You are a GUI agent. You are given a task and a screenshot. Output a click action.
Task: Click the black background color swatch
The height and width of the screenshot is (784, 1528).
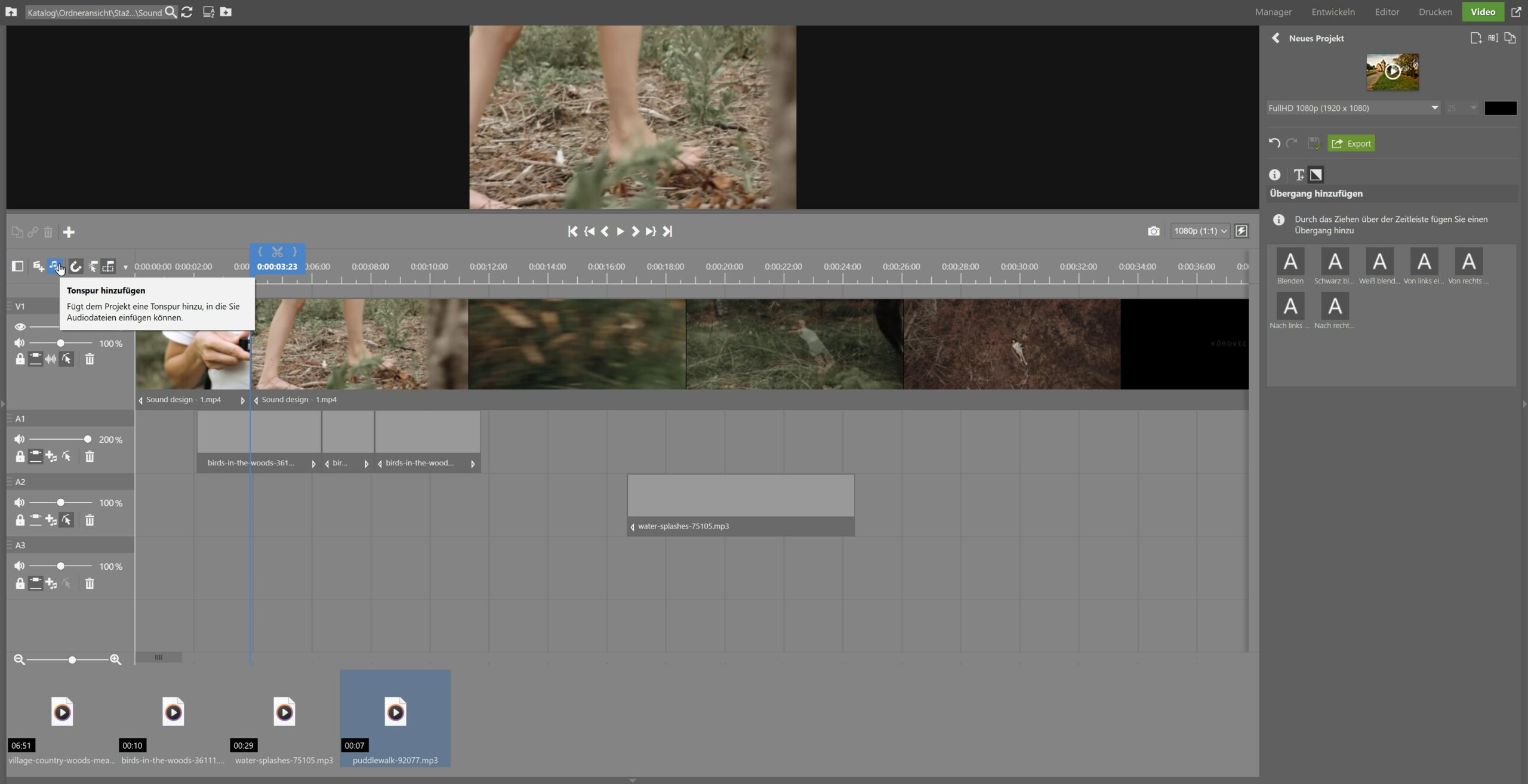click(x=1500, y=108)
